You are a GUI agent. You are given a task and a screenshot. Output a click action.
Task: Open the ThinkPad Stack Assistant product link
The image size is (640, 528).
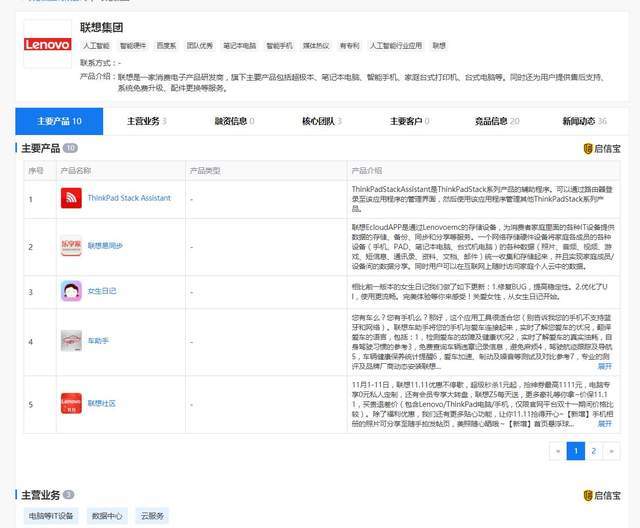(x=129, y=198)
